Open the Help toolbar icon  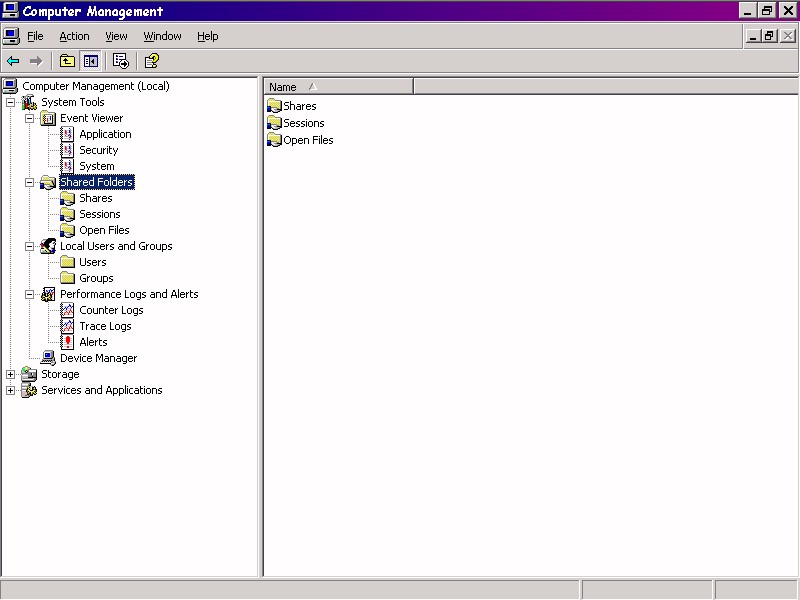[x=152, y=61]
